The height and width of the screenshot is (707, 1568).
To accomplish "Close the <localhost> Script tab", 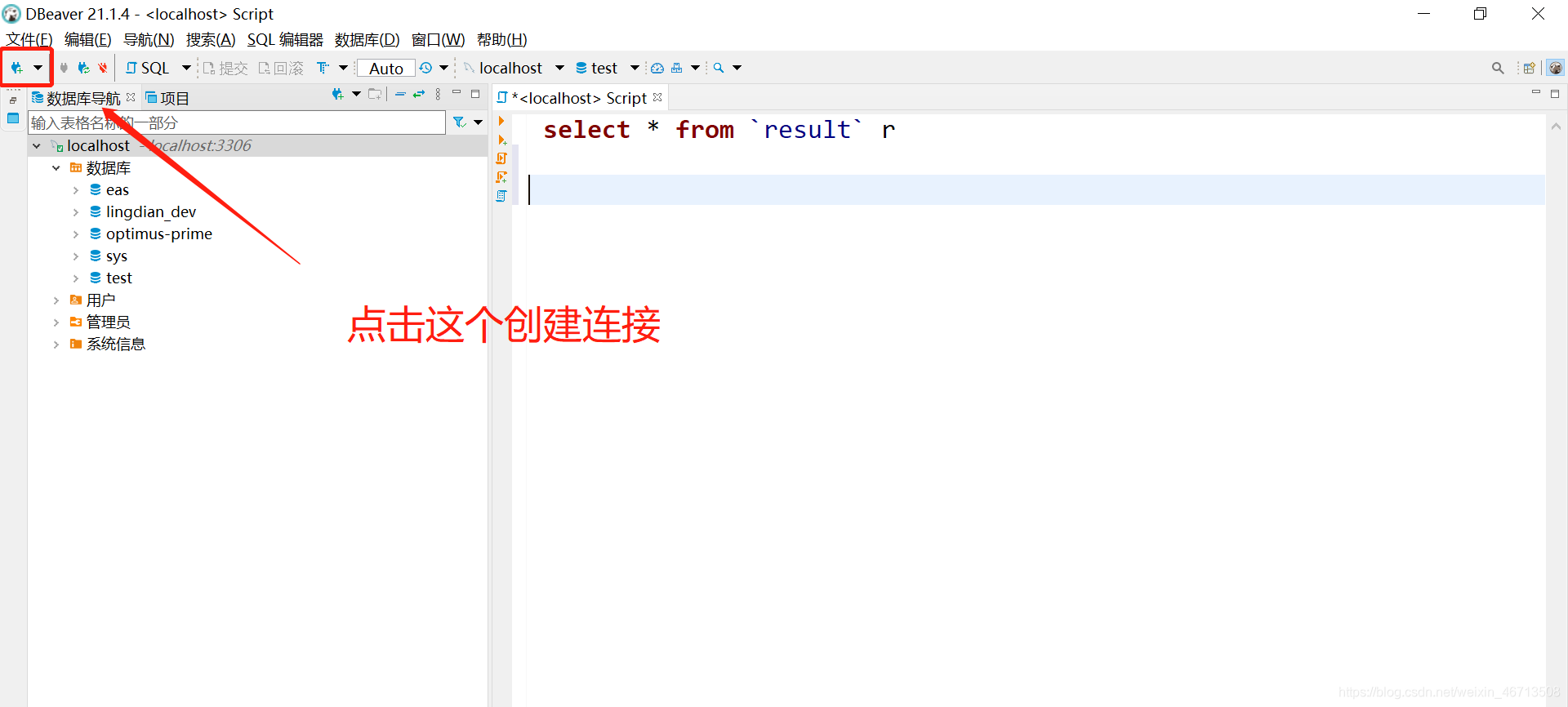I will (657, 97).
